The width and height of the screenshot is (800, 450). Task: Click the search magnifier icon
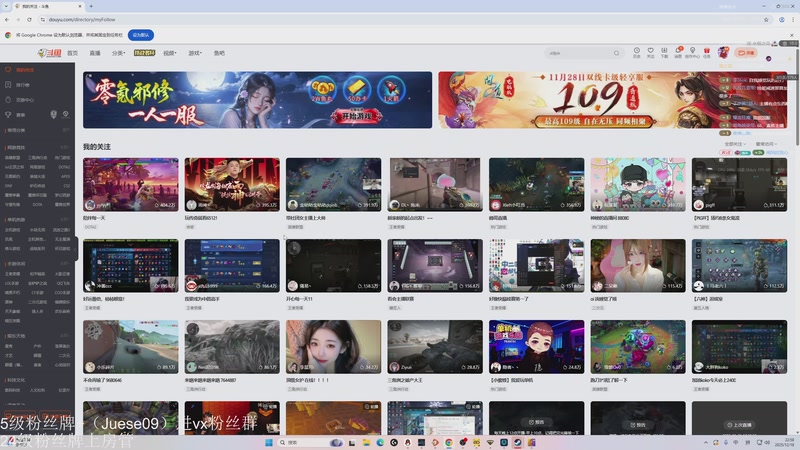(x=616, y=53)
